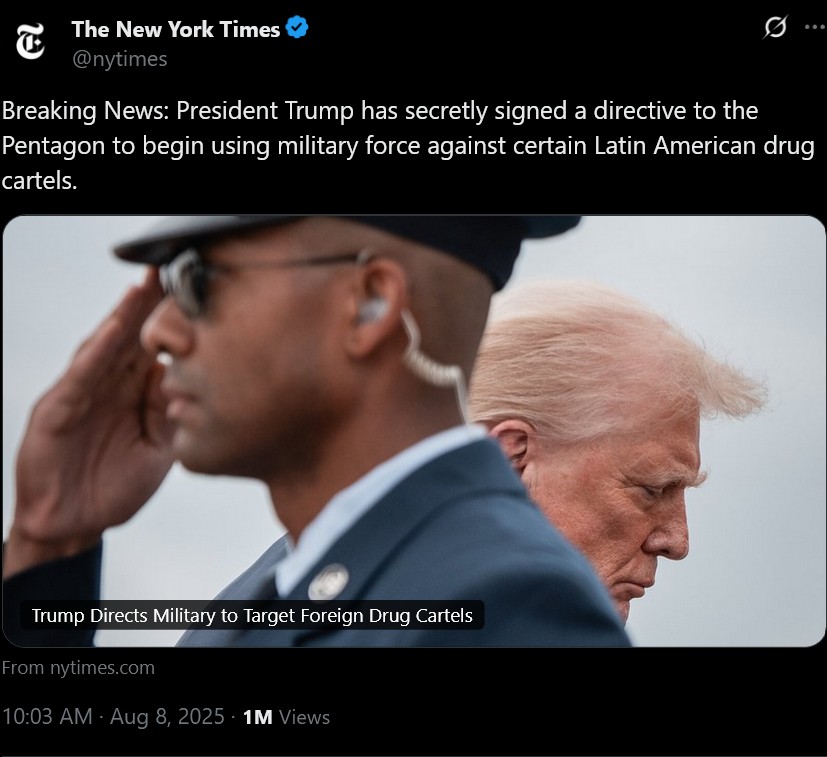Open the @nytimes handle link
The height and width of the screenshot is (757, 827).
[x=119, y=59]
